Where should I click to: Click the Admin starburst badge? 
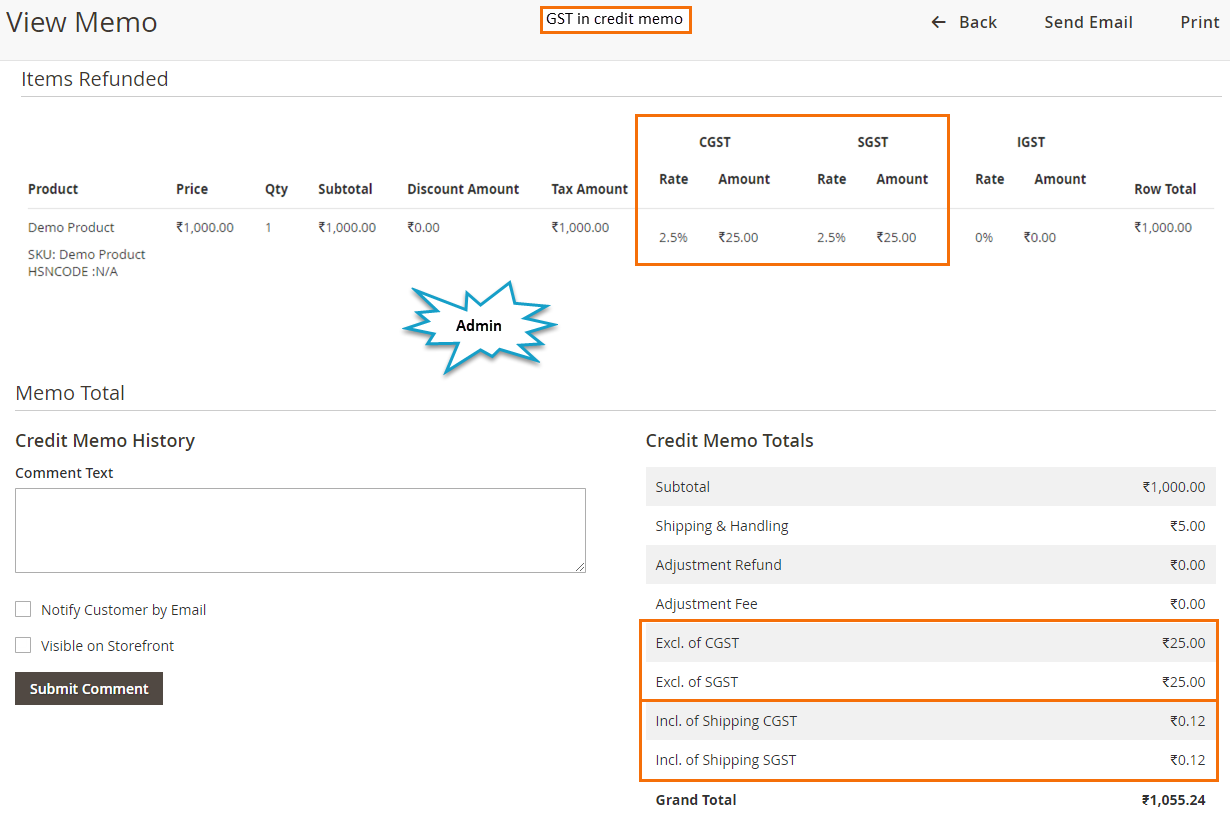(479, 326)
